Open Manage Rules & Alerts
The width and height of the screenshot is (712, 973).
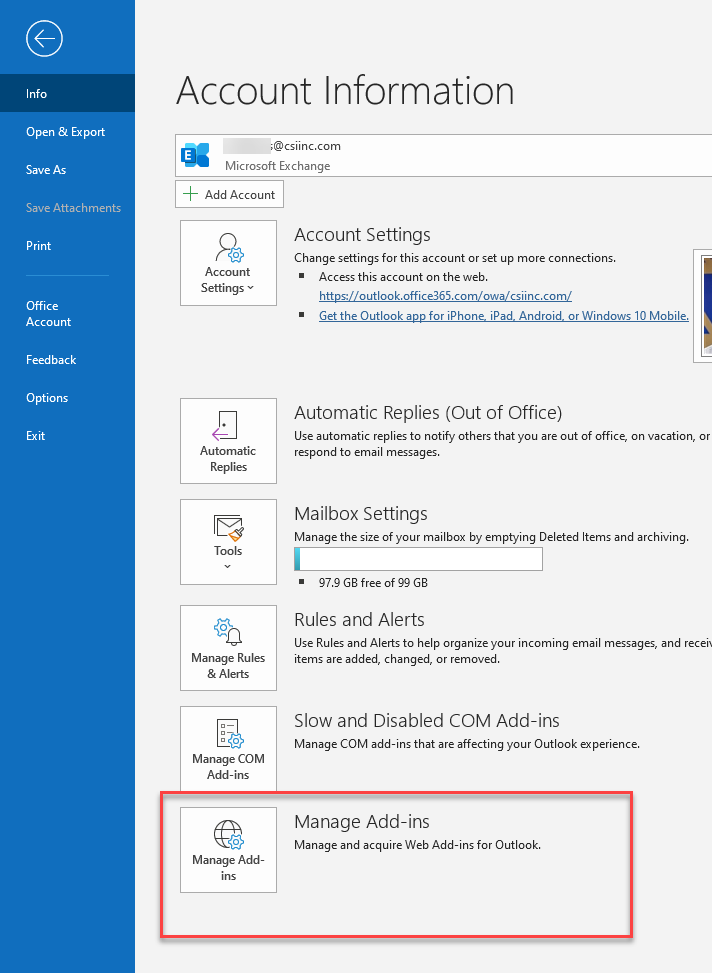228,647
